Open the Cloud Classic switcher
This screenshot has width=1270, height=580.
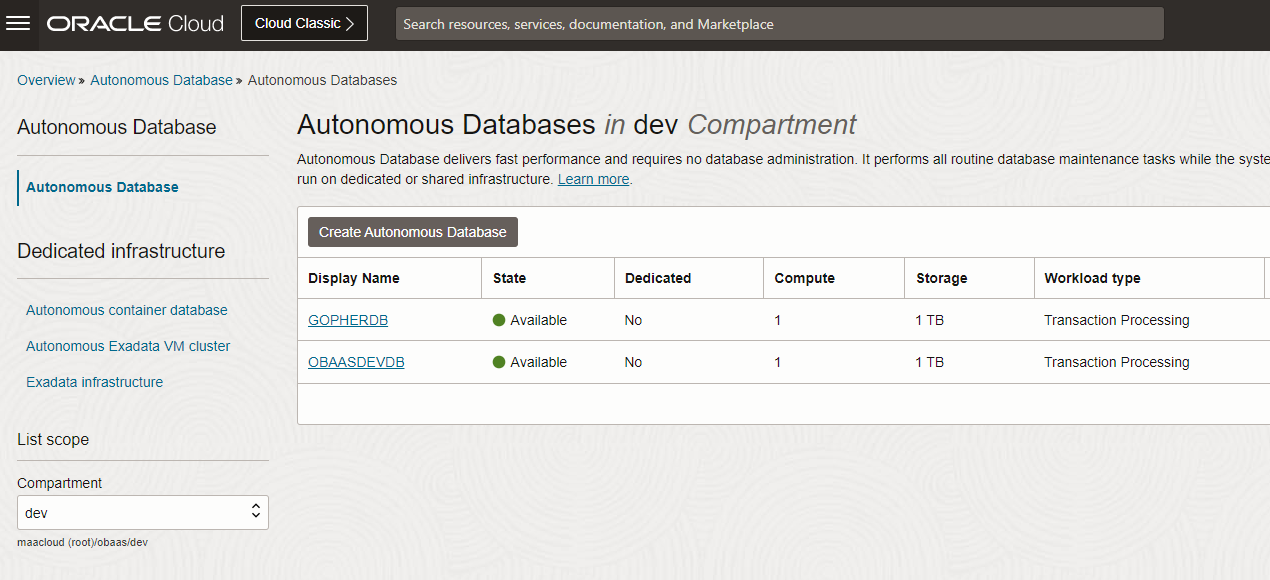click(x=303, y=22)
